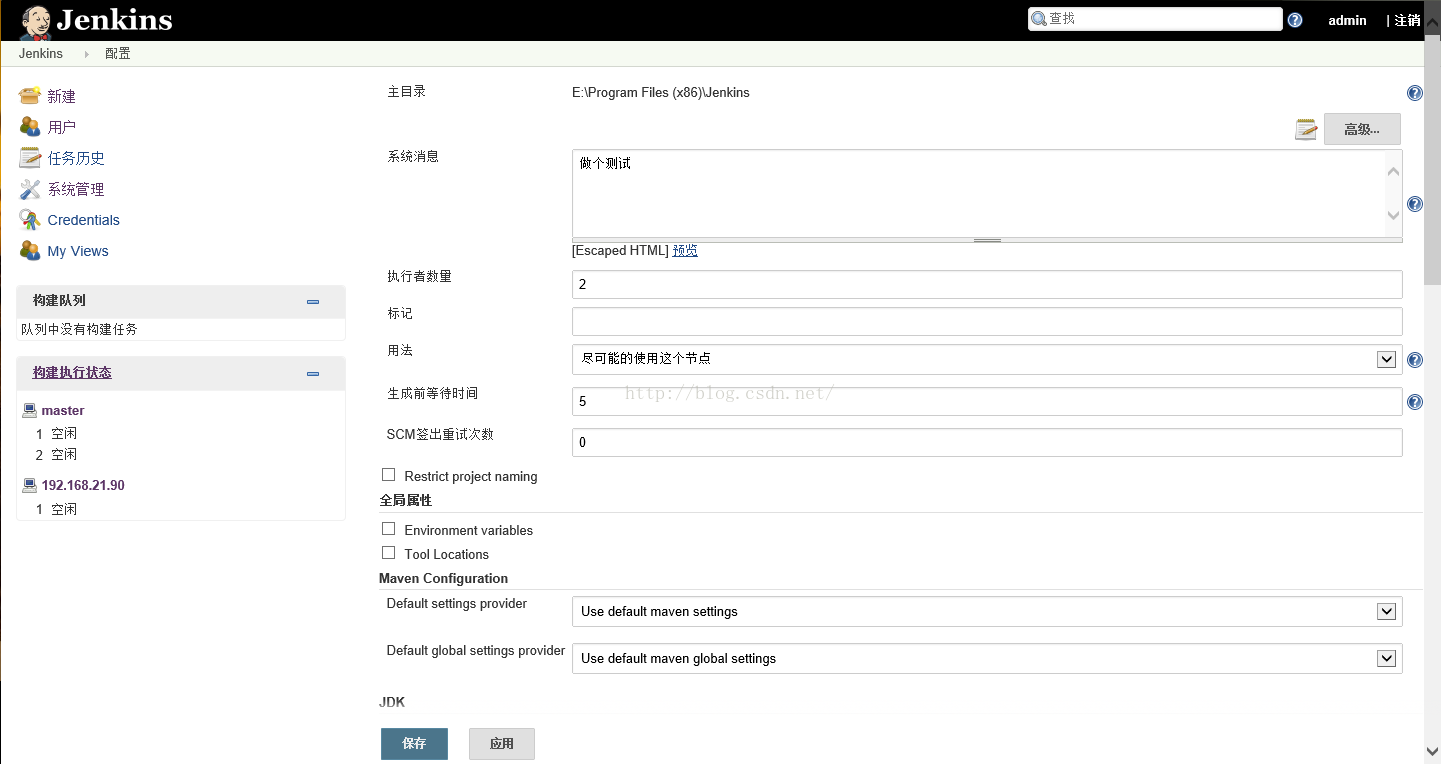
Task: Click the Credentials keys icon
Action: tap(30, 220)
